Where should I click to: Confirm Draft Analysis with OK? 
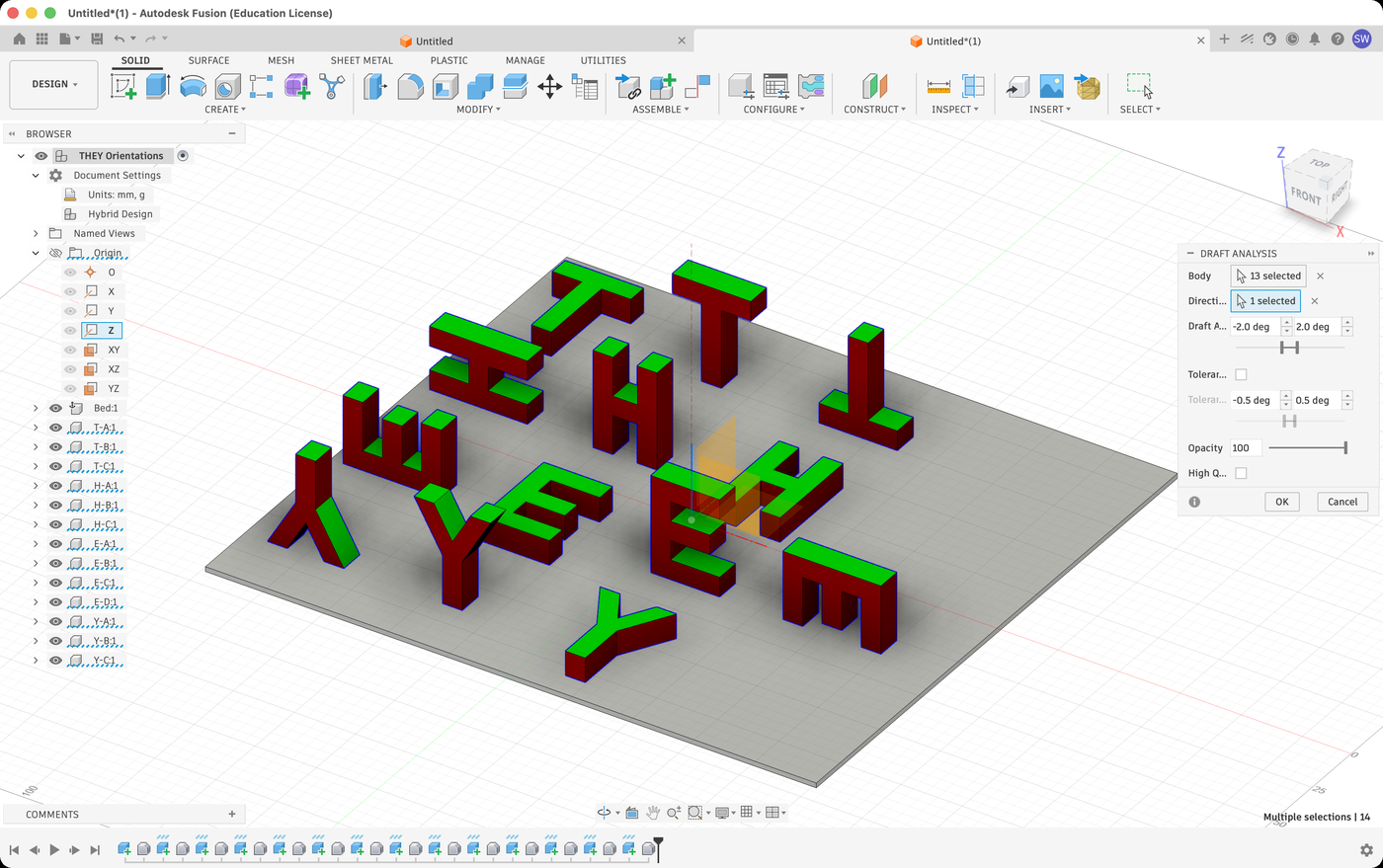1281,502
